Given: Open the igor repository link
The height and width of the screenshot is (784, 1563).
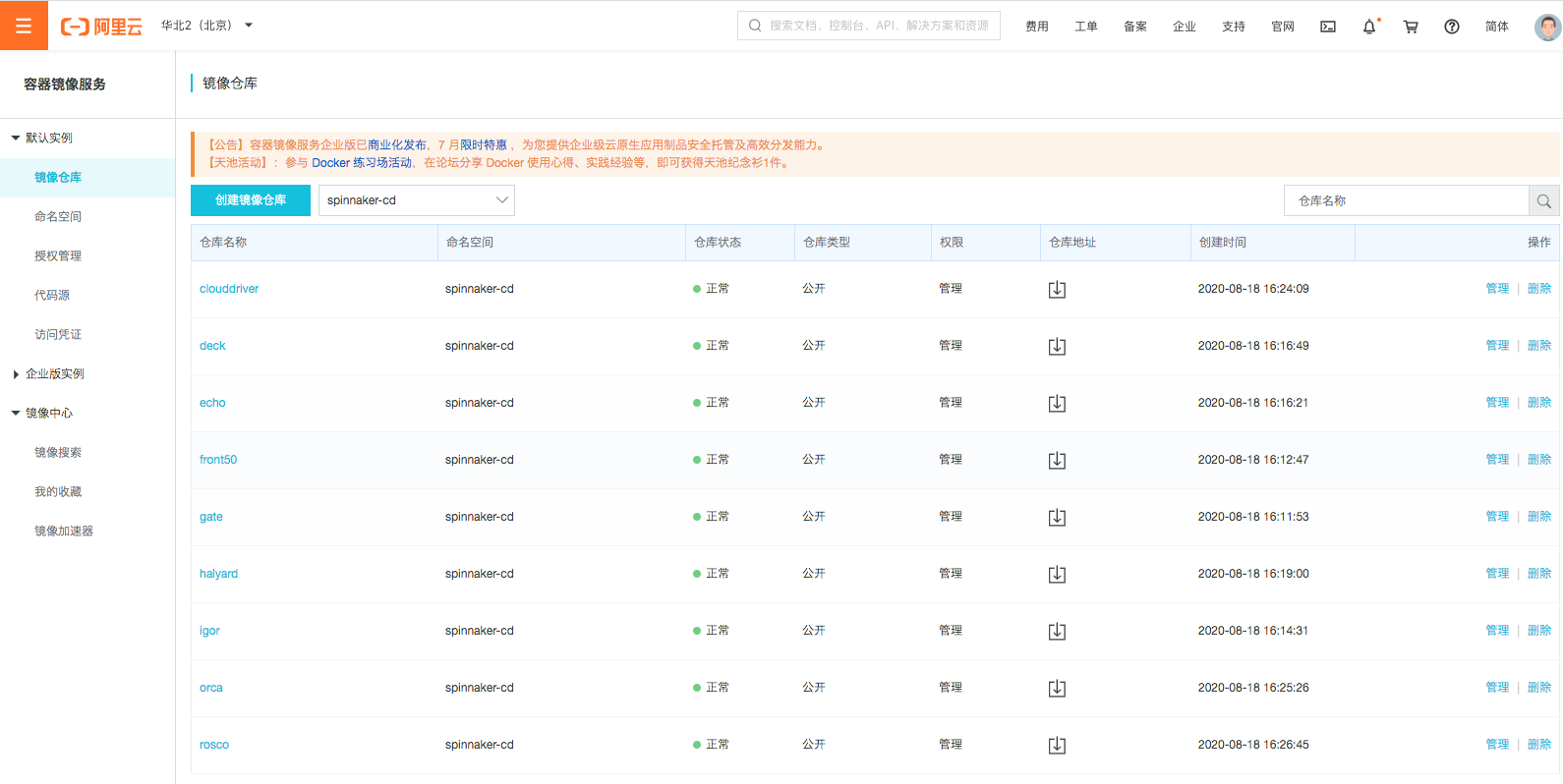Looking at the screenshot, I should point(209,631).
